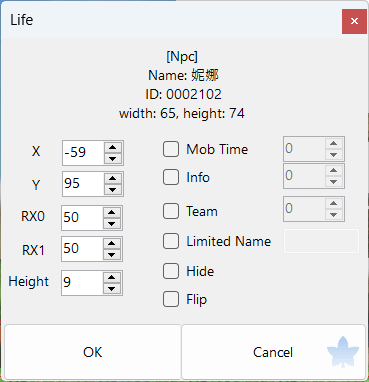Click the Mob Time value field
Screen dimensions: 369x382
(x=305, y=149)
